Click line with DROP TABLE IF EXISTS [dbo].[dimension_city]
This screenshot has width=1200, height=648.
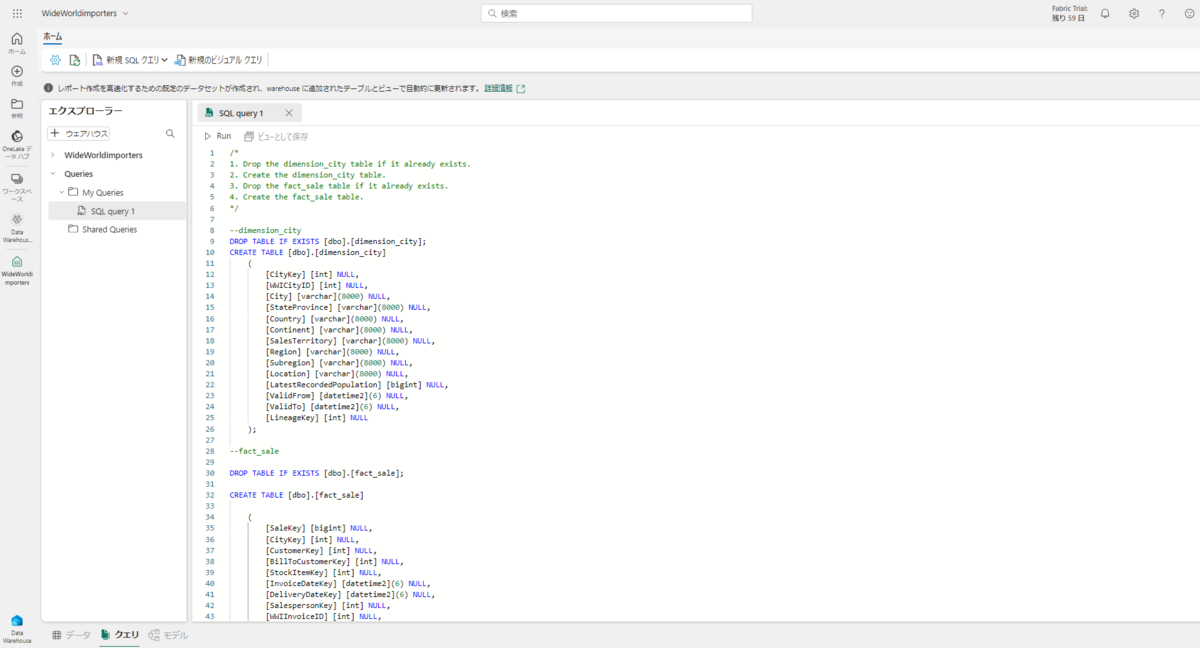coord(328,241)
